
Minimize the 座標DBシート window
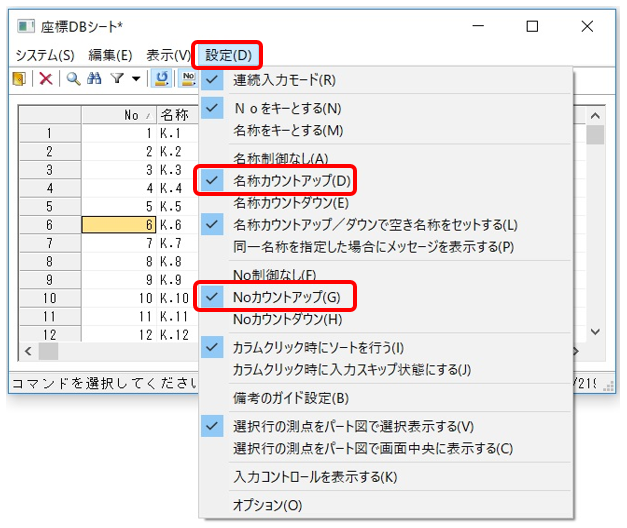[478, 26]
